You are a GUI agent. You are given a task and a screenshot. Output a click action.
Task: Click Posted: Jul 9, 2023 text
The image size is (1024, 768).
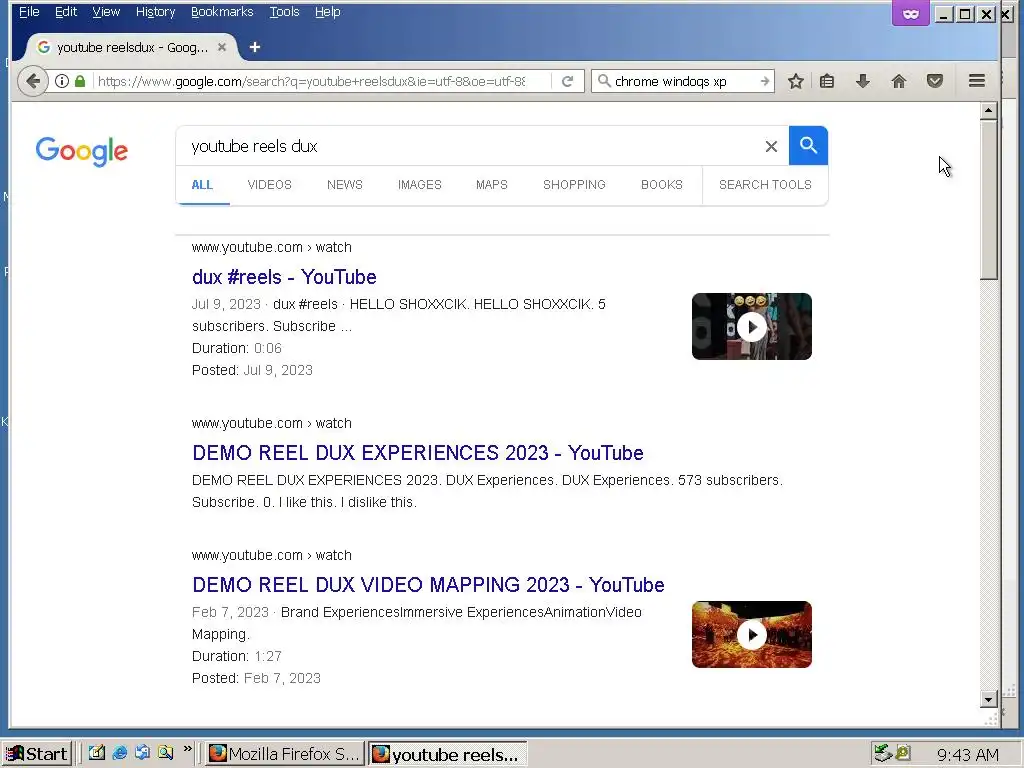[x=252, y=370]
